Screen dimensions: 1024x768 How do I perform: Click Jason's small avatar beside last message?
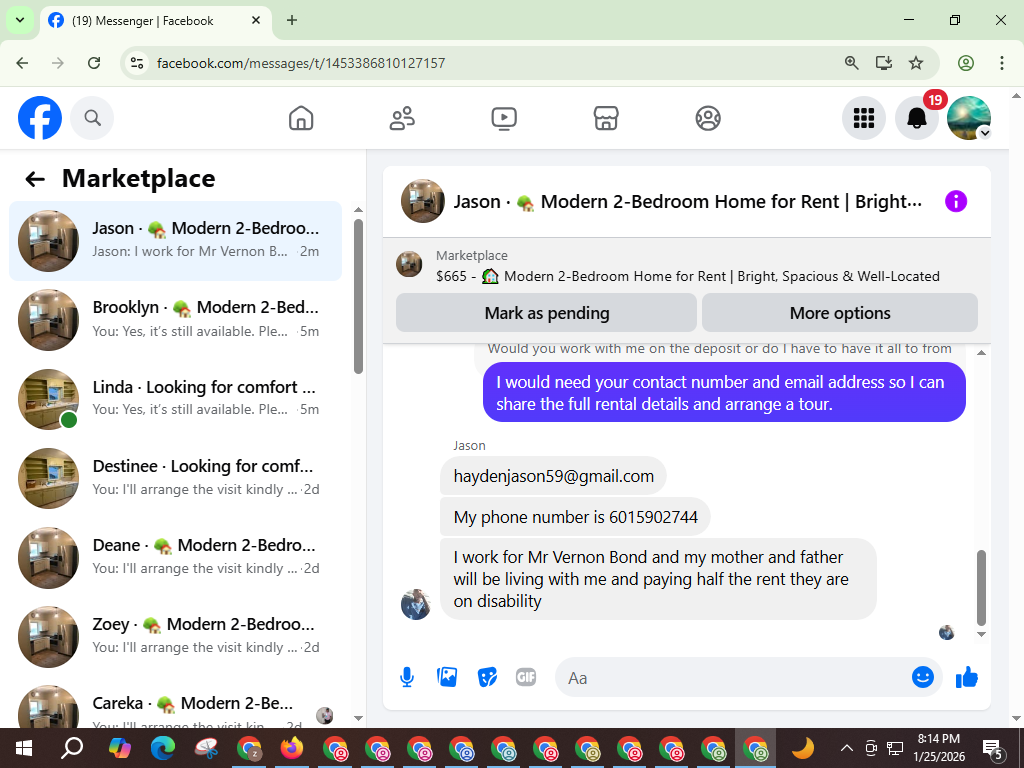click(416, 604)
